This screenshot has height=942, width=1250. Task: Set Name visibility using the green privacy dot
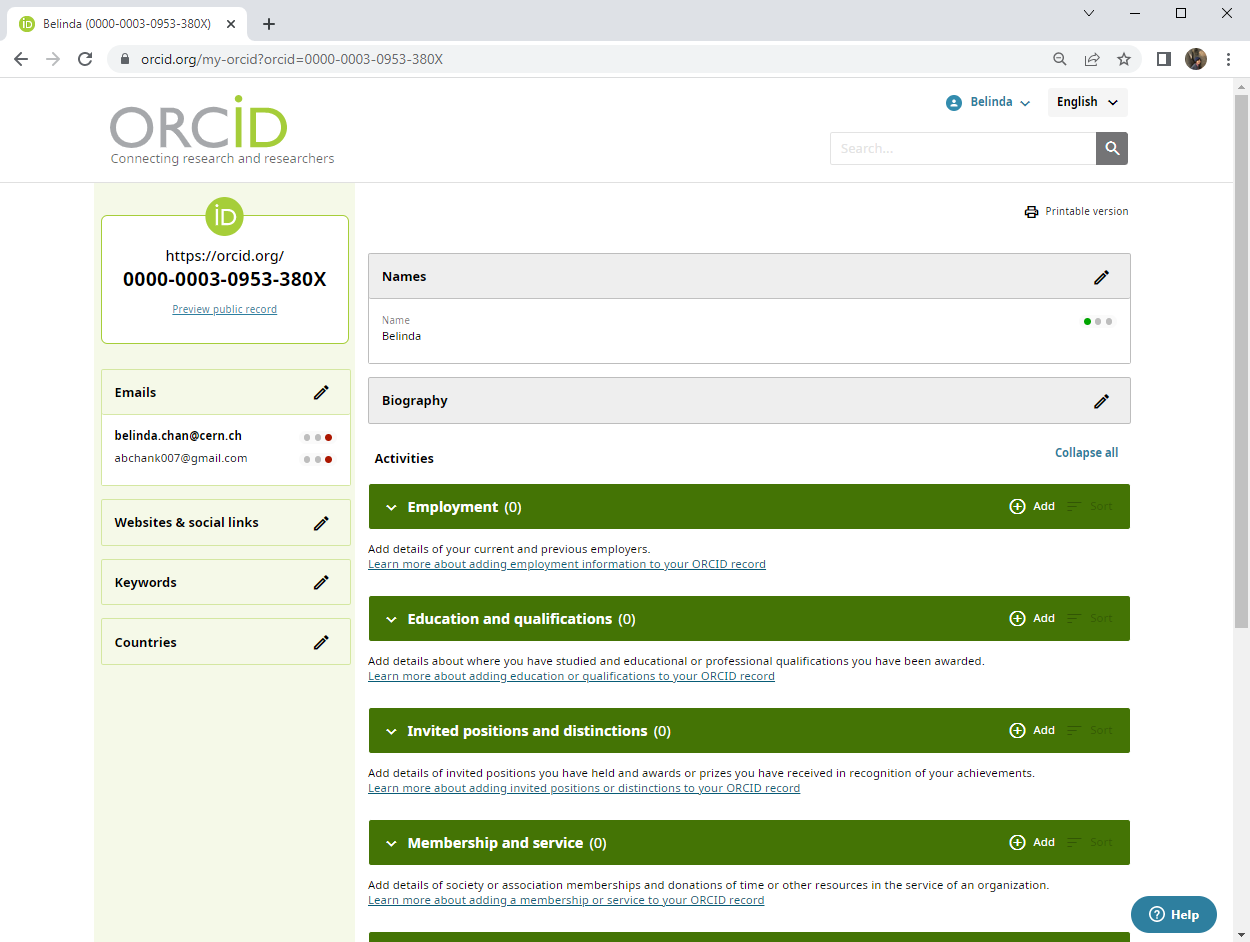pos(1087,321)
